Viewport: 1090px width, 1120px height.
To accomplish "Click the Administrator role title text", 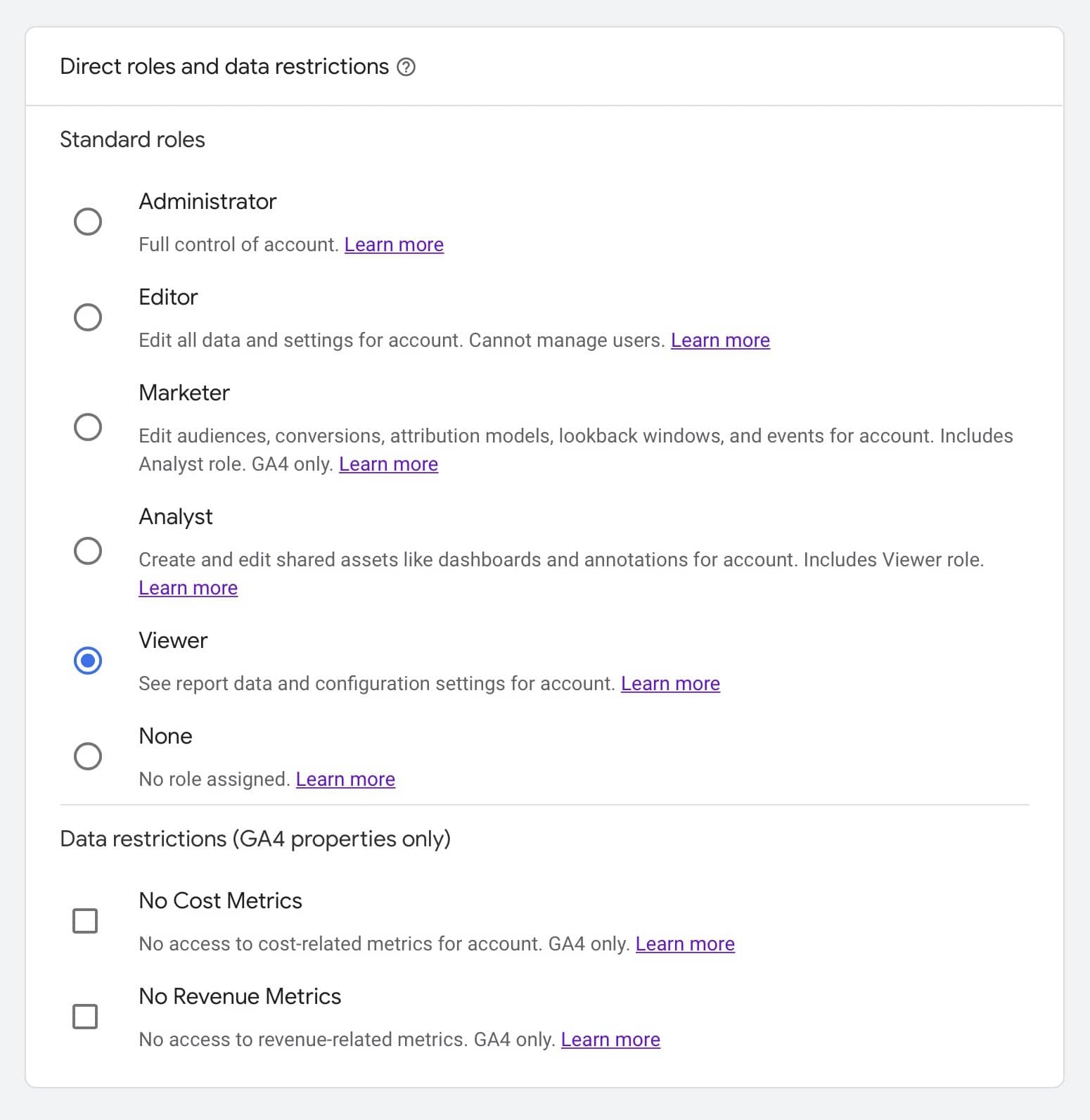I will click(207, 202).
